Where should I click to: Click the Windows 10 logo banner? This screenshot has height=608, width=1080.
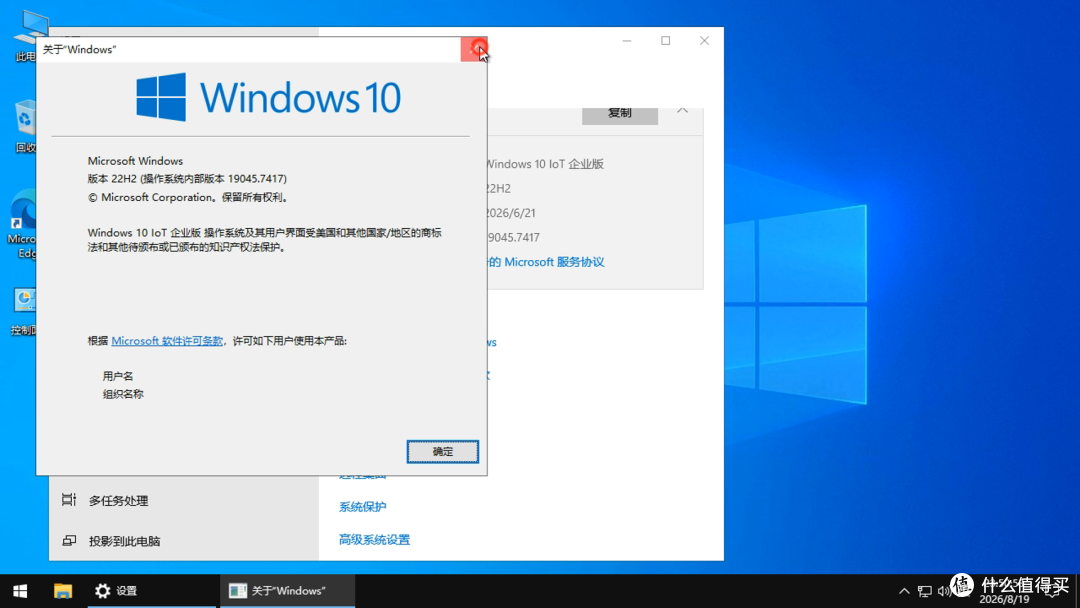pos(269,97)
